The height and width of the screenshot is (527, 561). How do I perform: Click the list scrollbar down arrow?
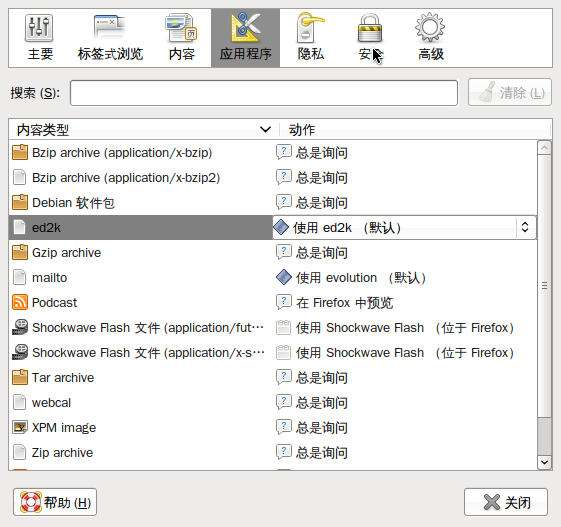(x=544, y=462)
